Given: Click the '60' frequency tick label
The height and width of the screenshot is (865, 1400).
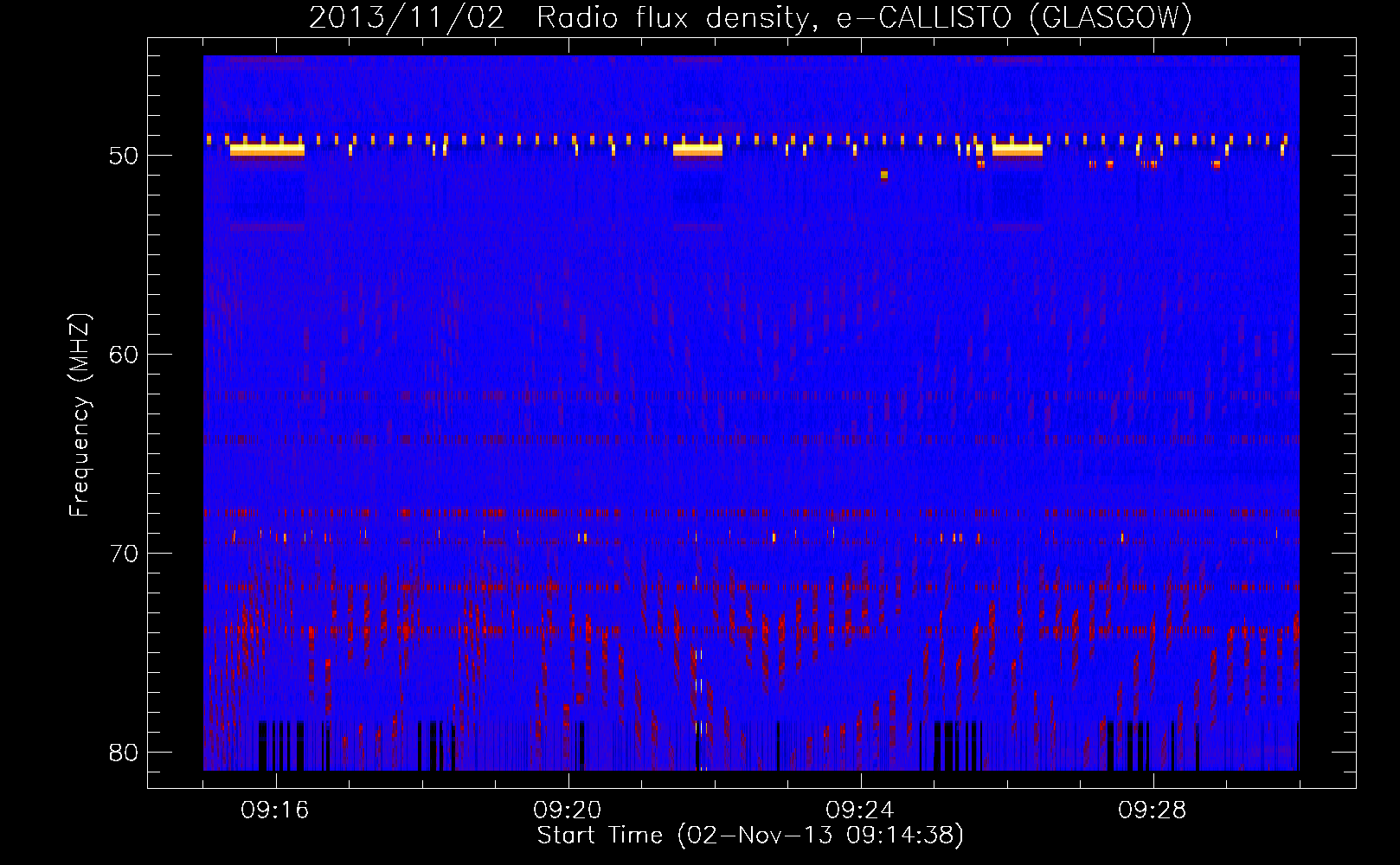Looking at the screenshot, I should pos(125,355).
